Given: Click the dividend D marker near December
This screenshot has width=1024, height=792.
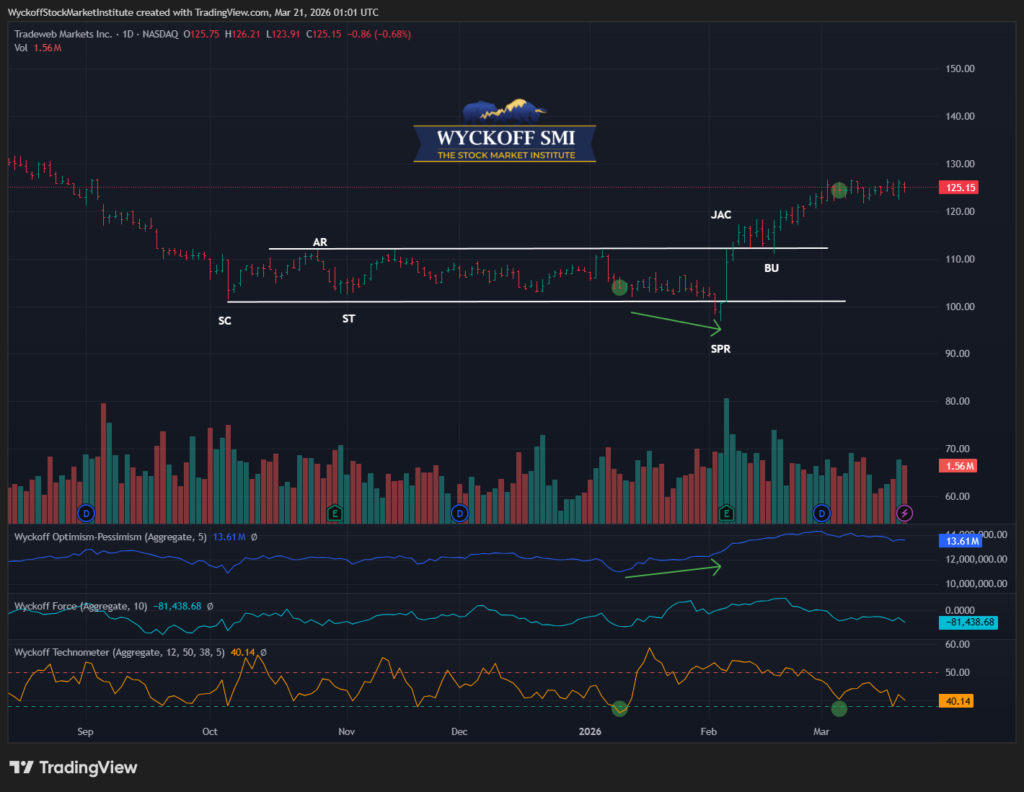Looking at the screenshot, I should coord(460,513).
